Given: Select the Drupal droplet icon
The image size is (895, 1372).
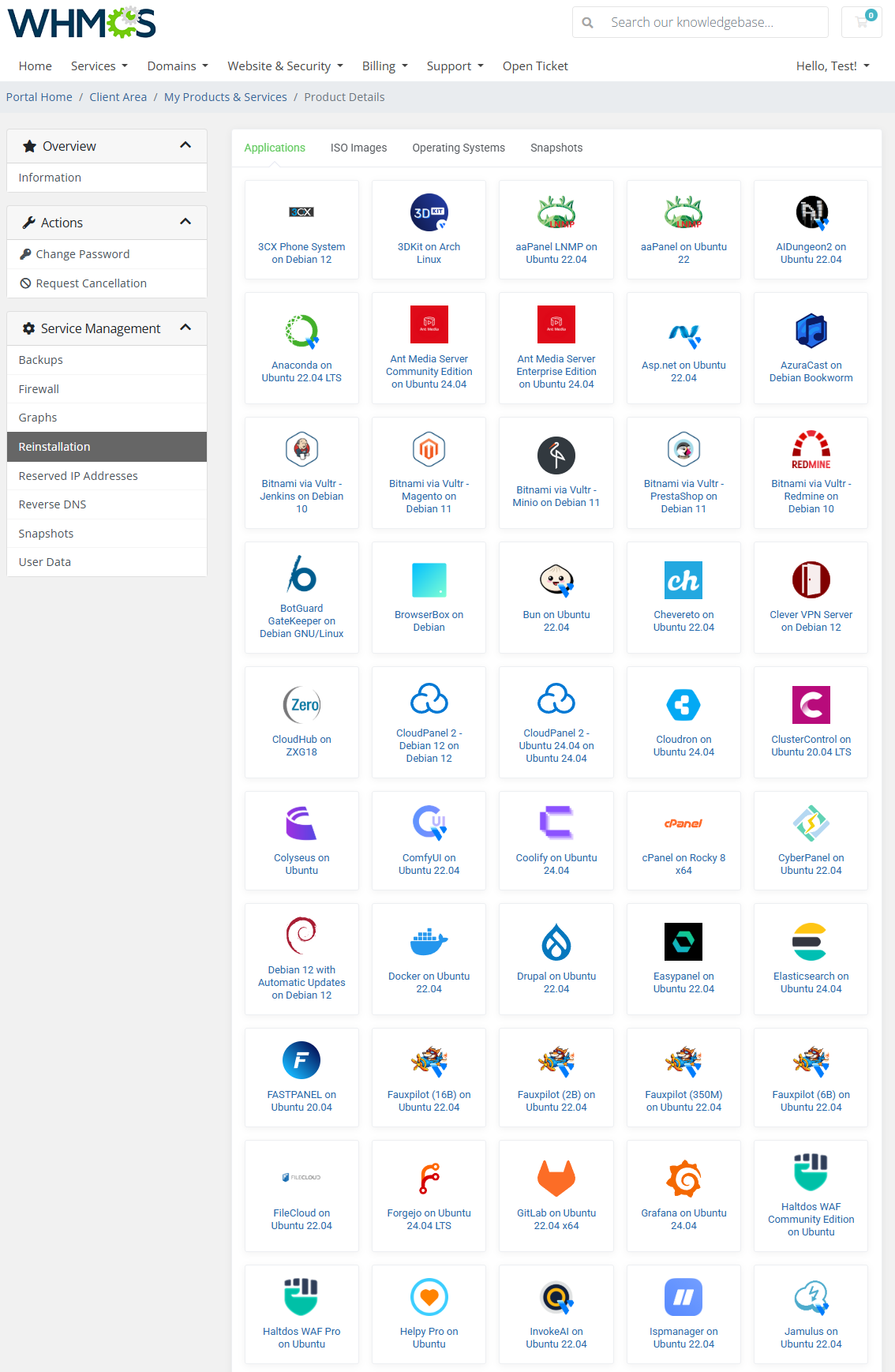Looking at the screenshot, I should (556, 942).
